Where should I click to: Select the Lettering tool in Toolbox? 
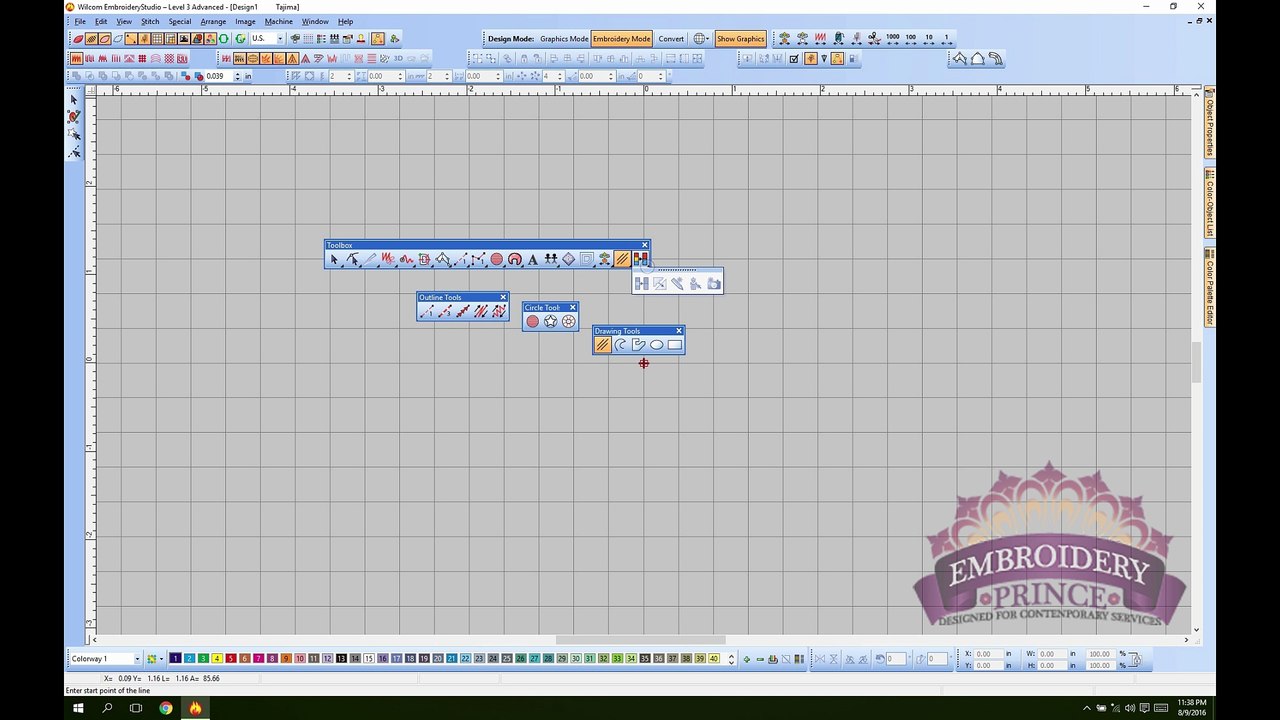(533, 259)
